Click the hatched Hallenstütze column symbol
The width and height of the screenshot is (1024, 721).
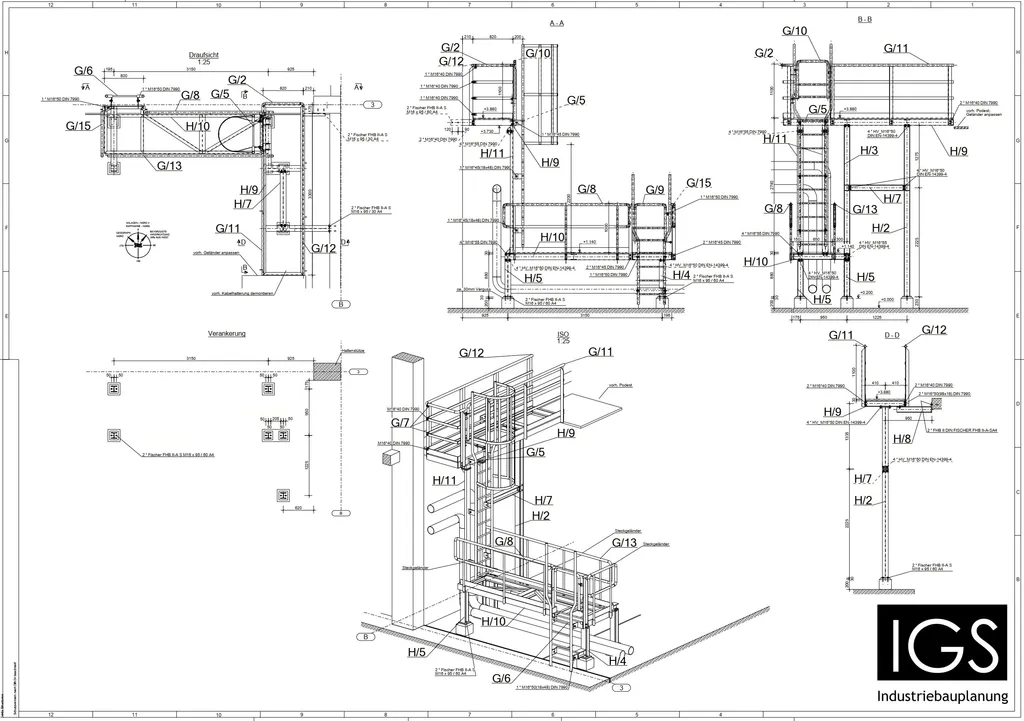(x=326, y=370)
